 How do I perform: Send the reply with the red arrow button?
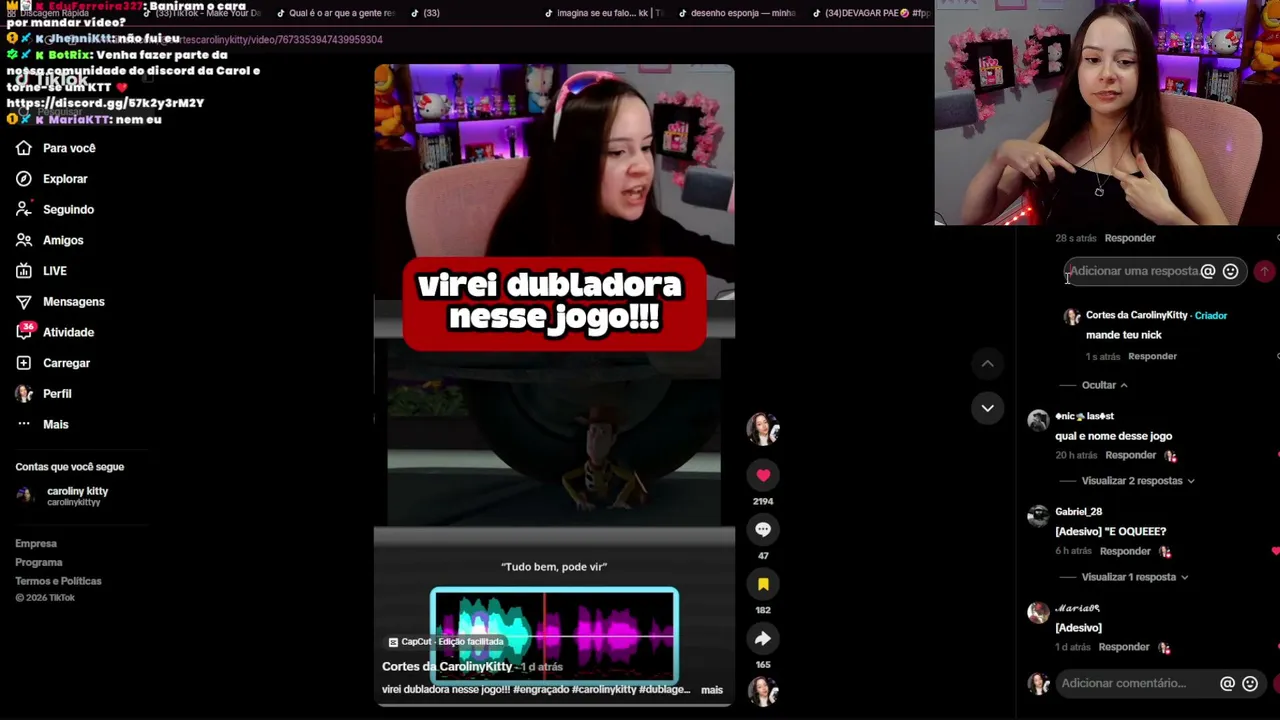coord(1264,271)
